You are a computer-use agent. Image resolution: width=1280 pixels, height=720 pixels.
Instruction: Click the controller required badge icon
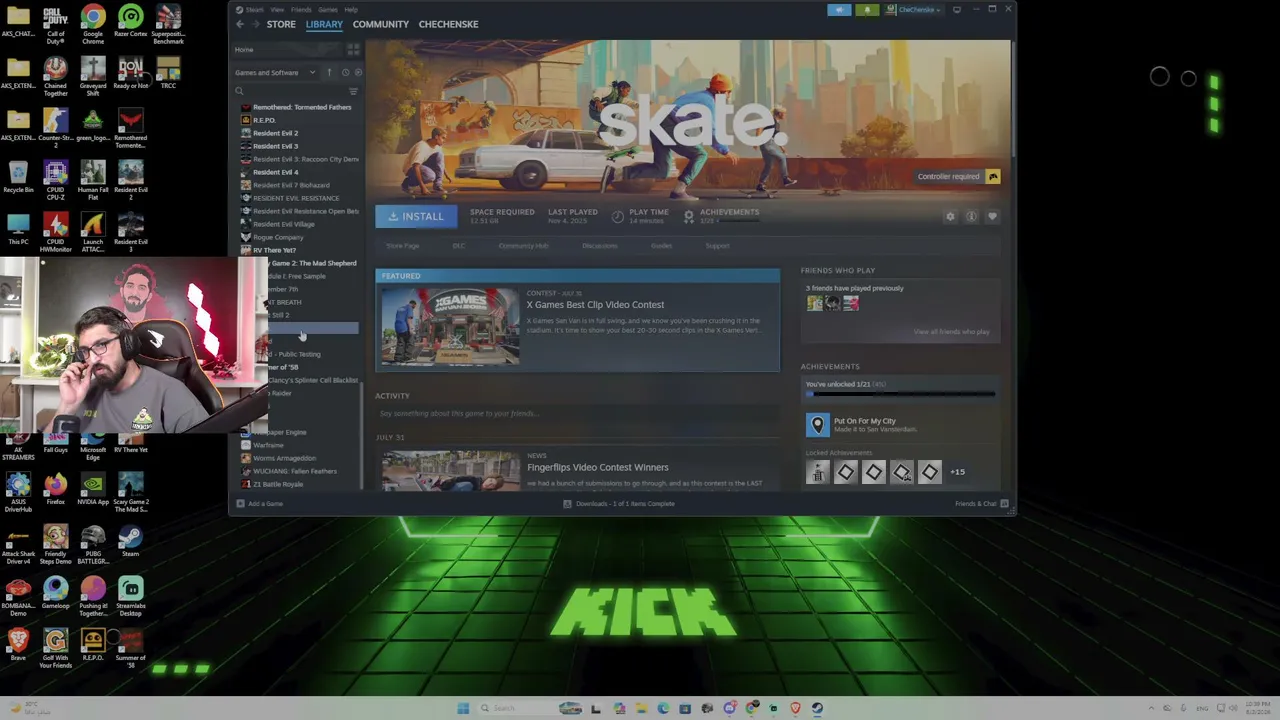click(x=993, y=177)
